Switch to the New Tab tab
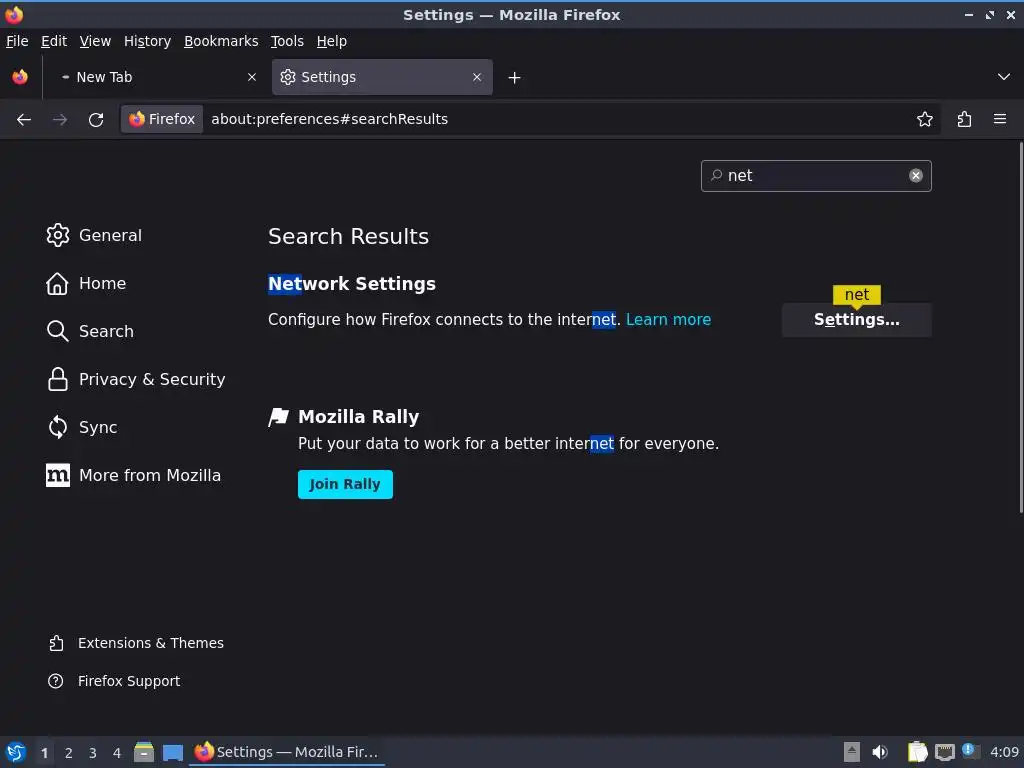Image resolution: width=1024 pixels, height=768 pixels. (157, 77)
